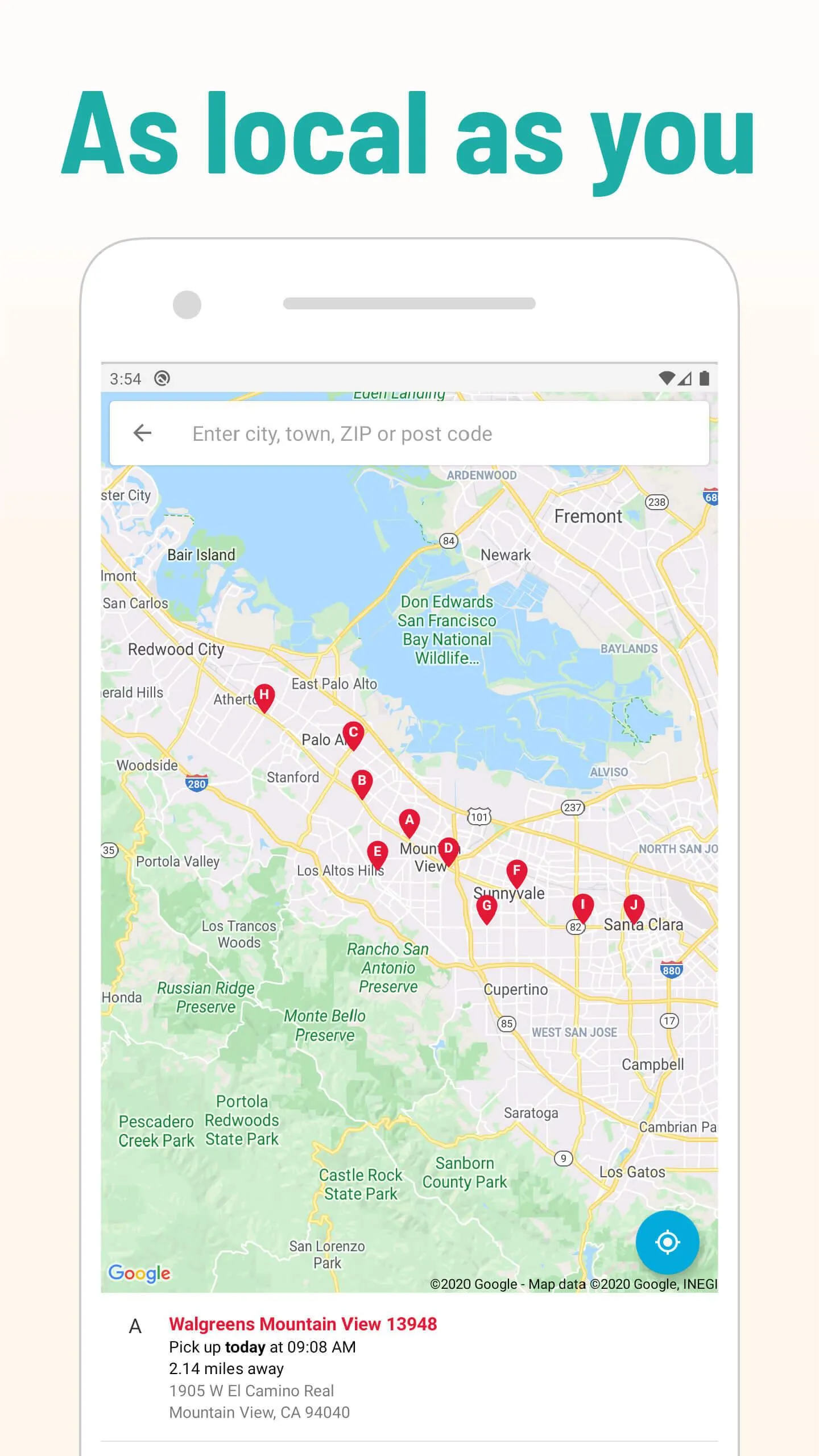
Task: Tap the my location button
Action: click(x=667, y=1242)
